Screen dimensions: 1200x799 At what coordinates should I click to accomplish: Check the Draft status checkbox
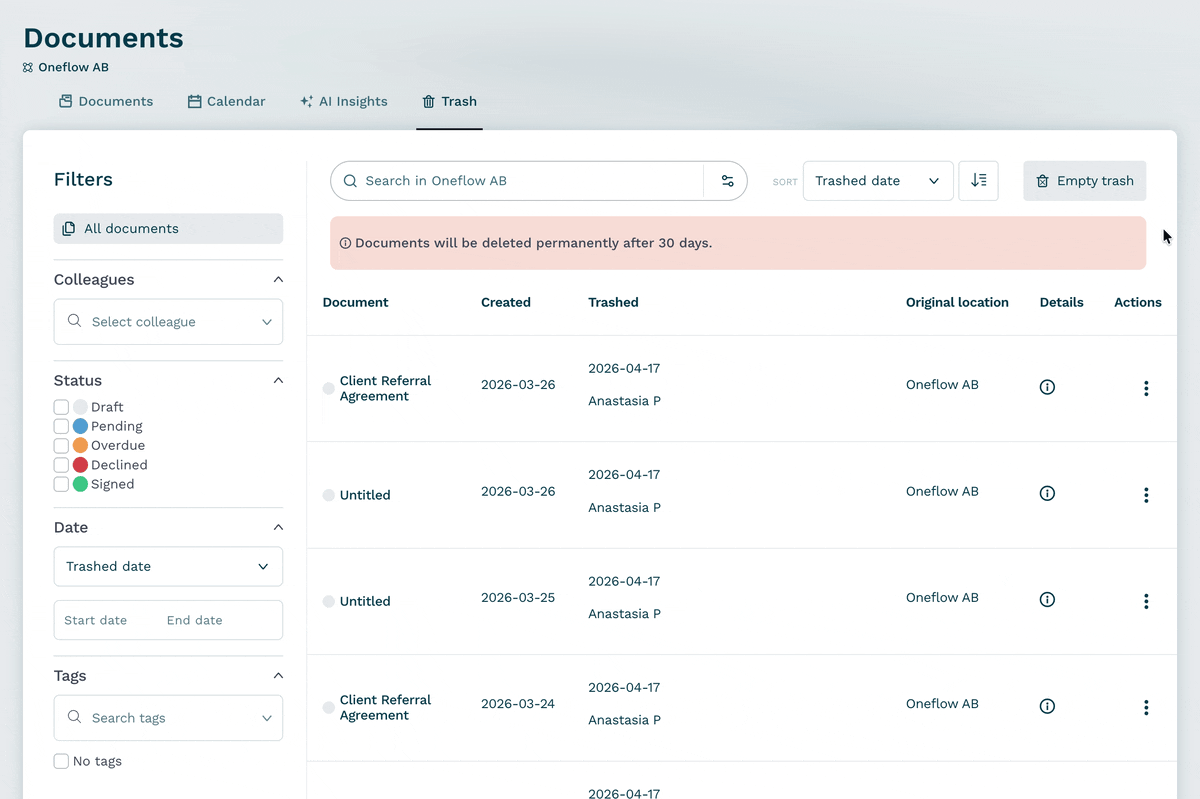(61, 407)
